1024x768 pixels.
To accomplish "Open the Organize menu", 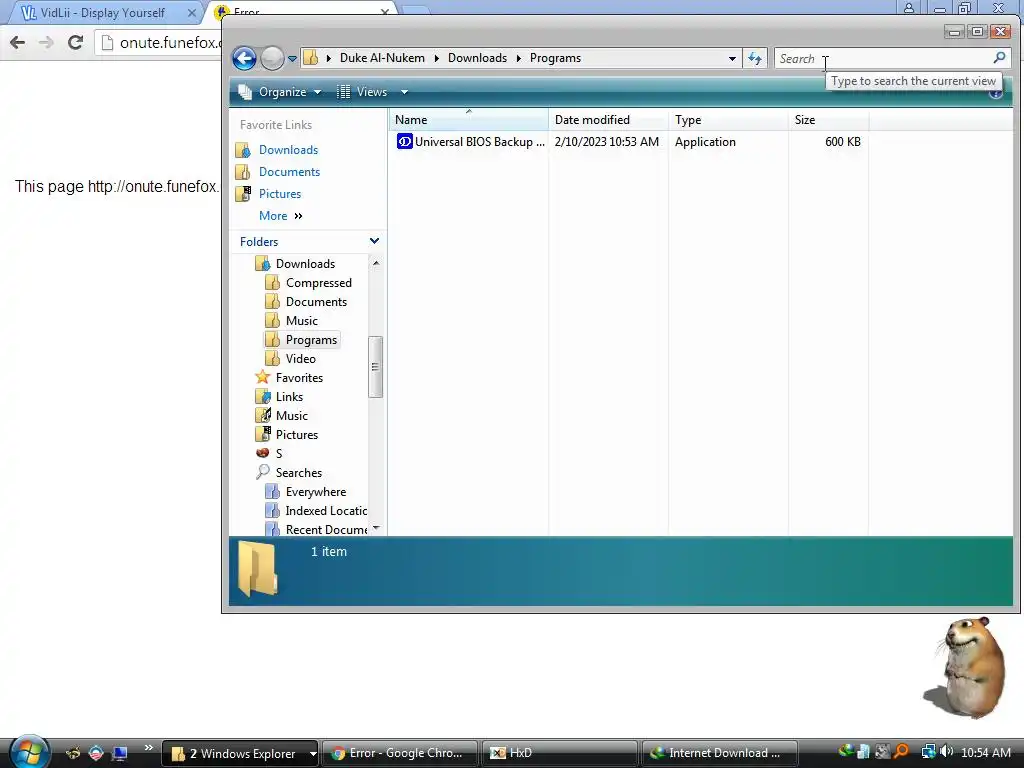I will (x=280, y=92).
